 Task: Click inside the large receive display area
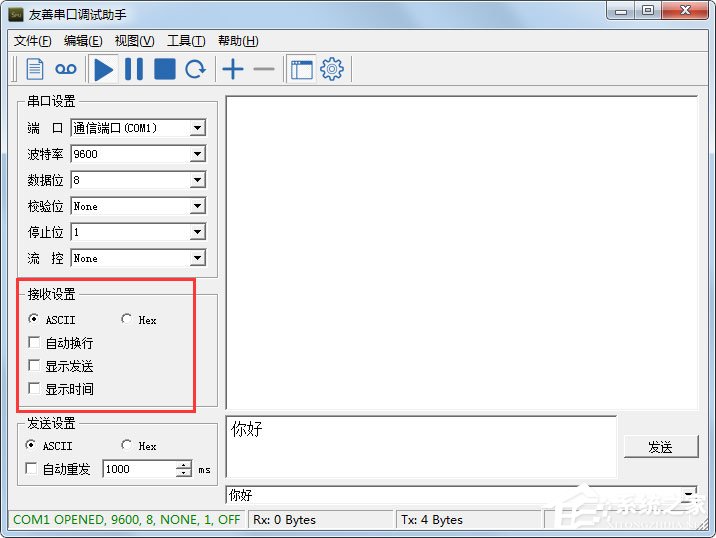tap(462, 252)
